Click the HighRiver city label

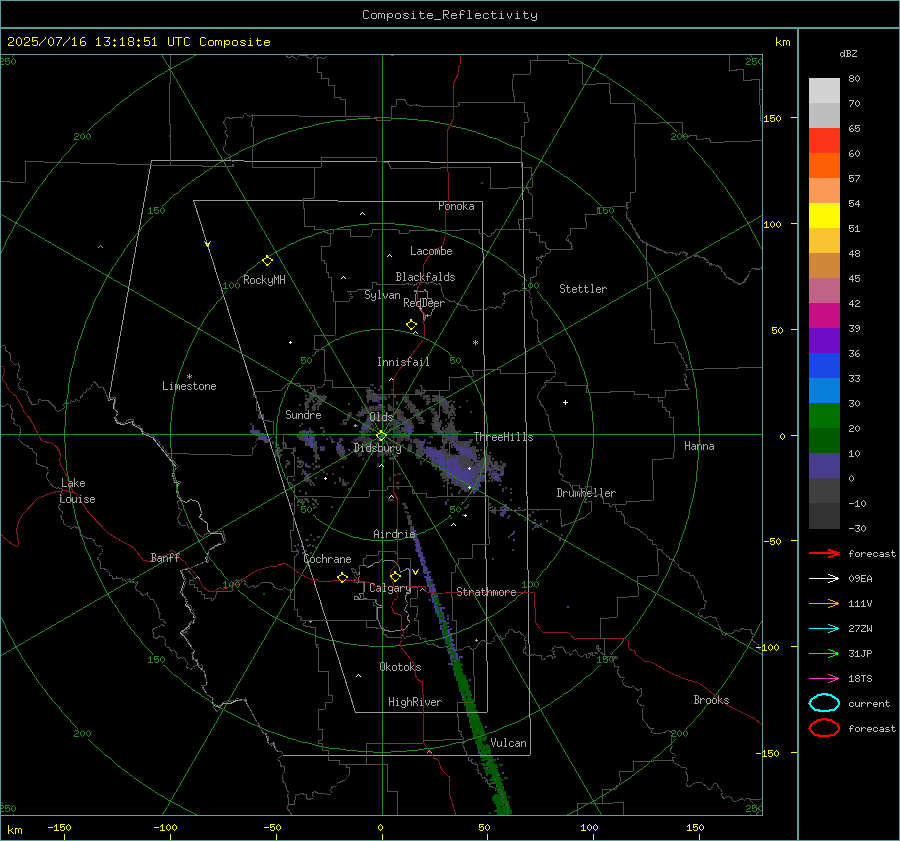click(415, 702)
